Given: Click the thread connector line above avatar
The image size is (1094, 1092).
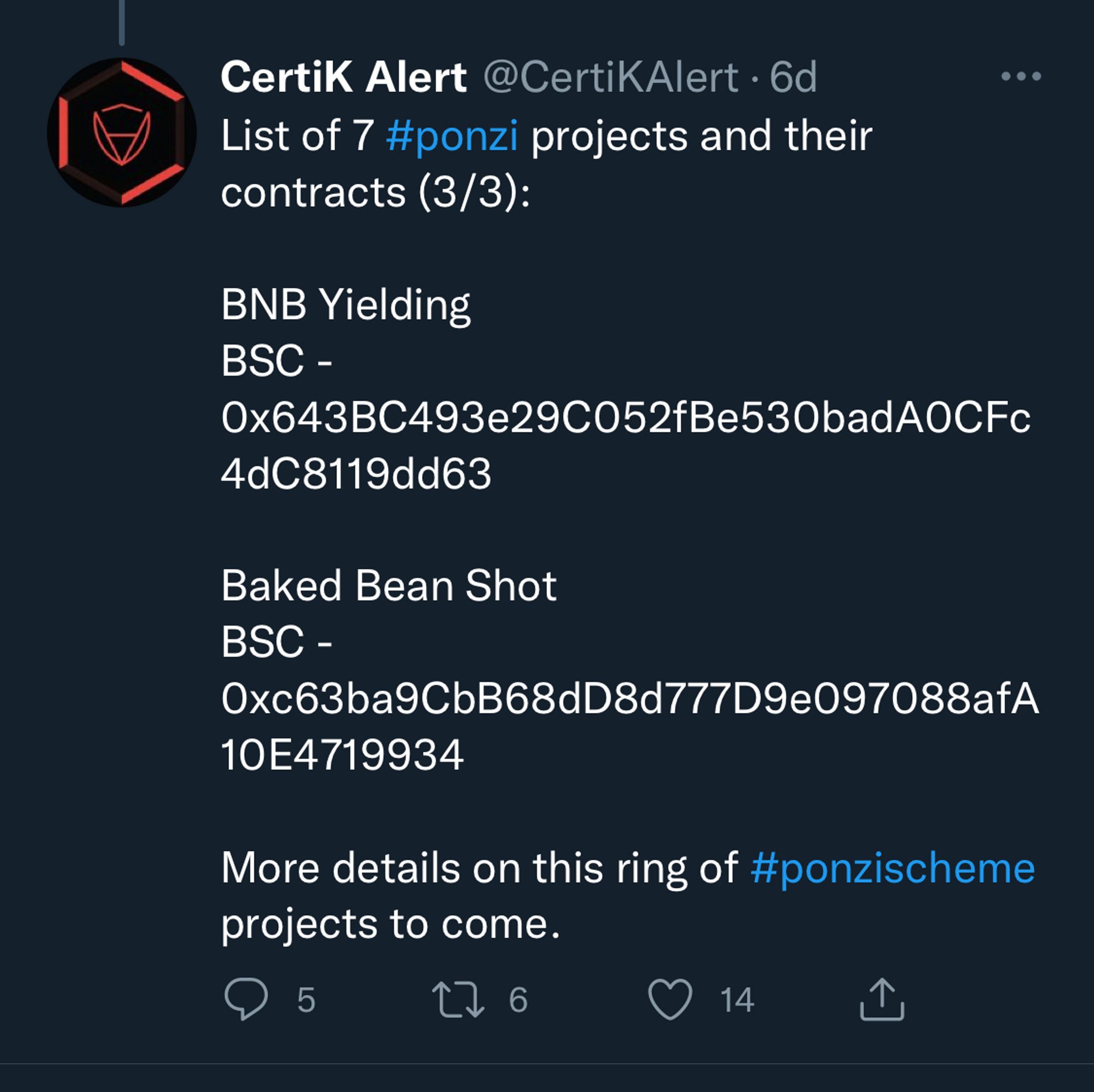Looking at the screenshot, I should click(122, 21).
